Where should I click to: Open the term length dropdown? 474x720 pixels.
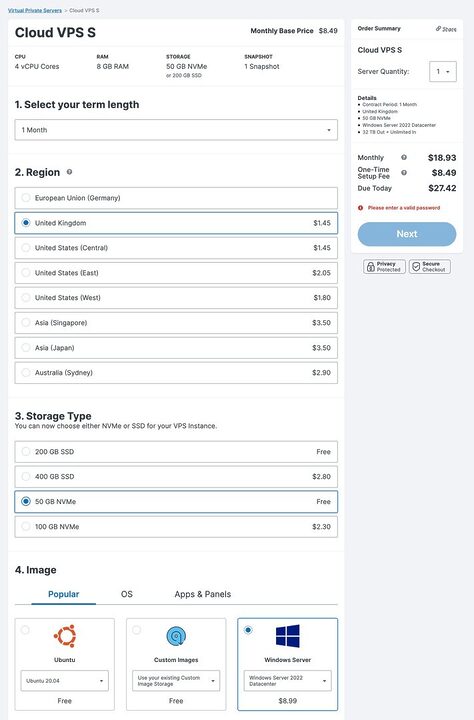[x=176, y=130]
